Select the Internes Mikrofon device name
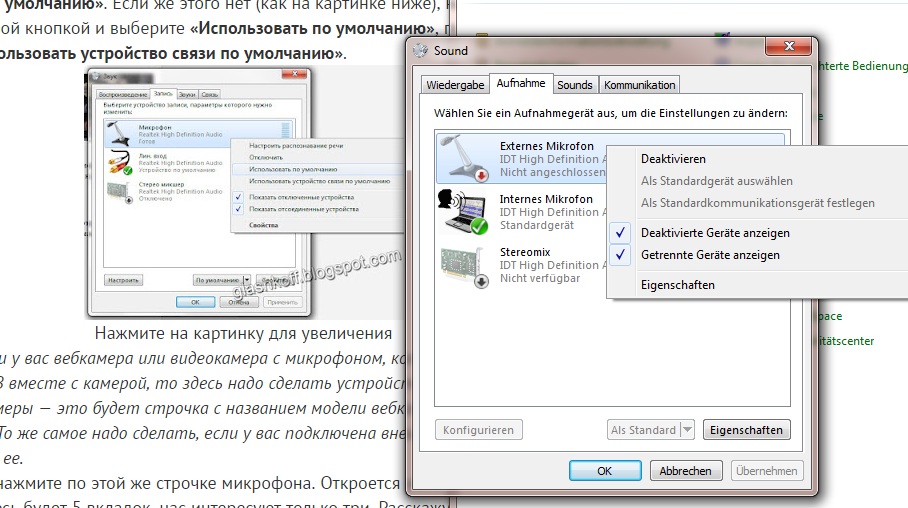This screenshot has width=908, height=508. pyautogui.click(x=546, y=199)
